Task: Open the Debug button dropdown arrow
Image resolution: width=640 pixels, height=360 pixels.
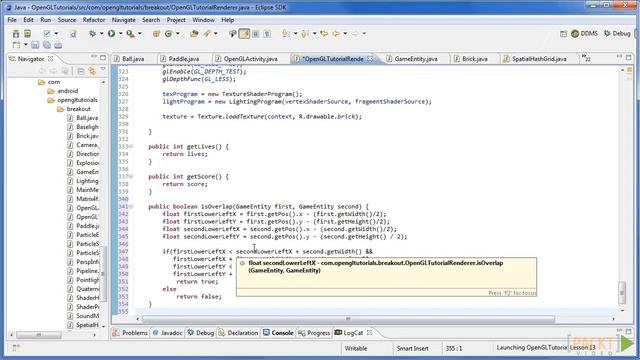Action: coord(101,34)
